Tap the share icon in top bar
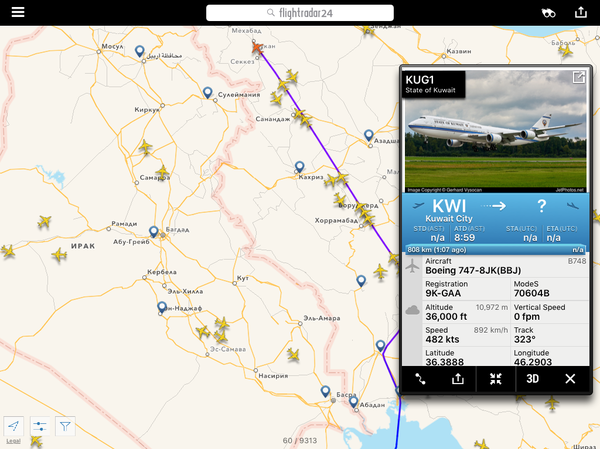This screenshot has width=600, height=449. 580,12
